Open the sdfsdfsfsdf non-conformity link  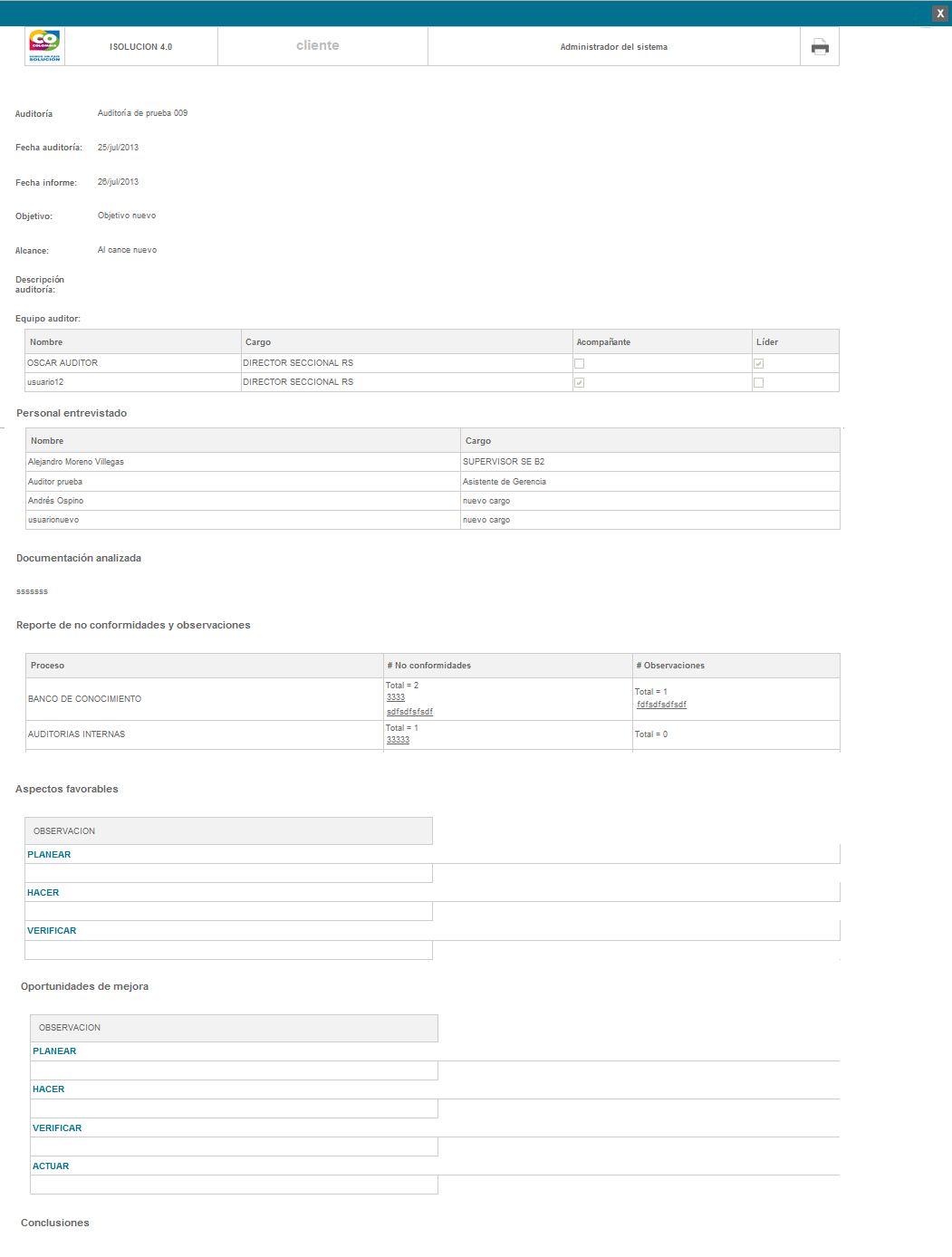tap(409, 712)
